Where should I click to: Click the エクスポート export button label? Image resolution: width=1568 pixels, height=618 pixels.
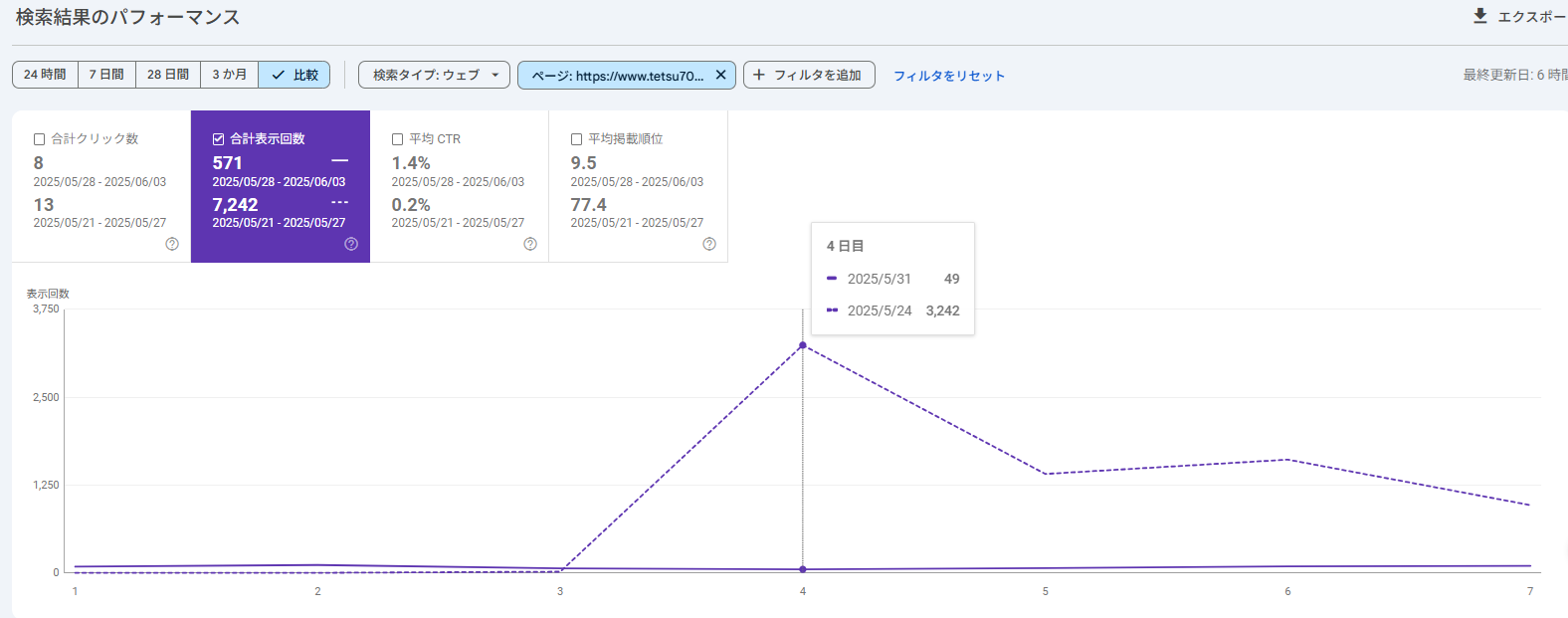pos(1532,17)
